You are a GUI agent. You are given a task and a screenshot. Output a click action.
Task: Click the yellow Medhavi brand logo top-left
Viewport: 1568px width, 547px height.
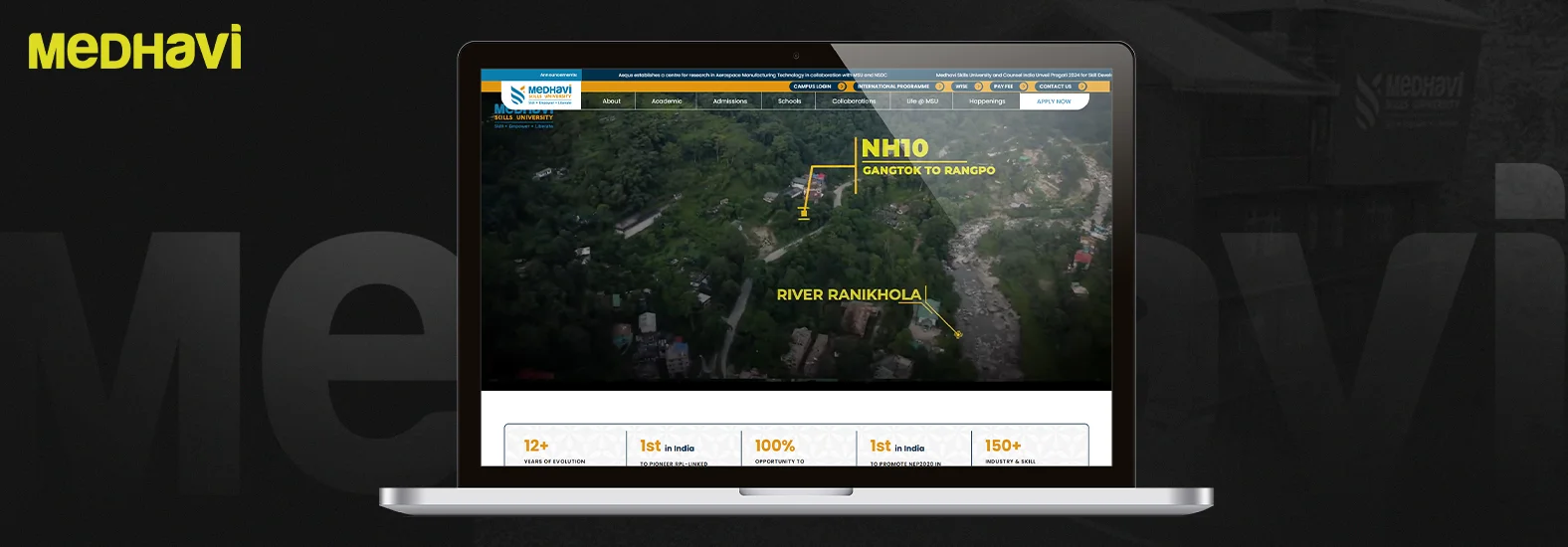[x=134, y=49]
